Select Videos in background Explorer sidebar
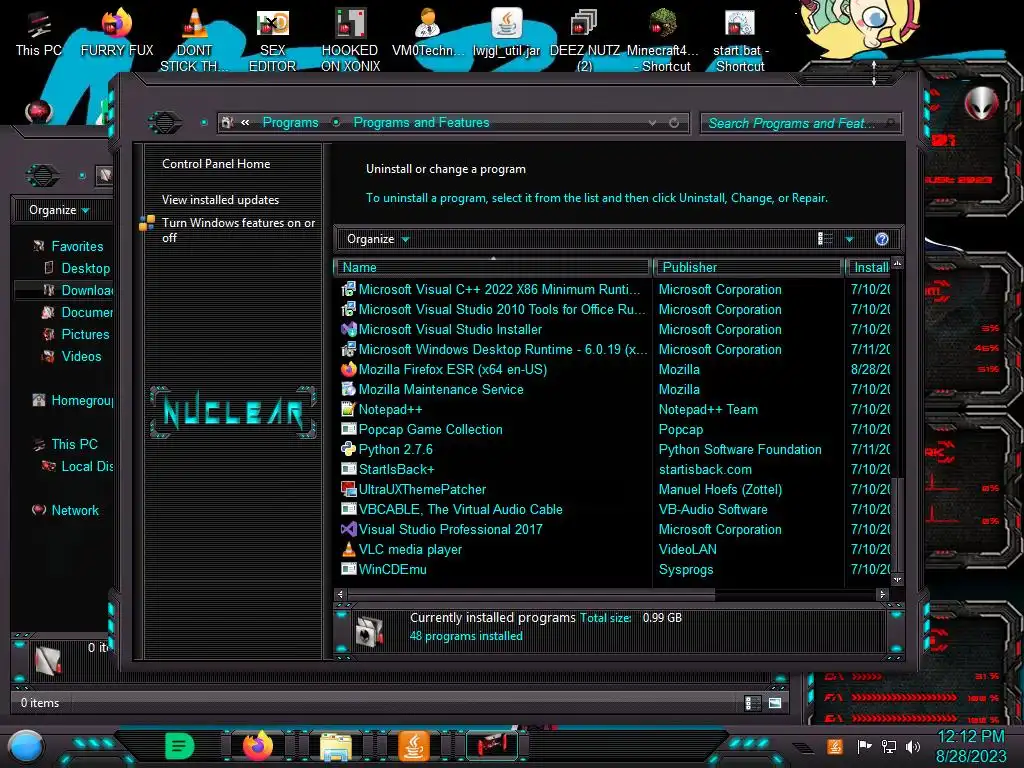Image resolution: width=1024 pixels, height=768 pixels. click(81, 357)
